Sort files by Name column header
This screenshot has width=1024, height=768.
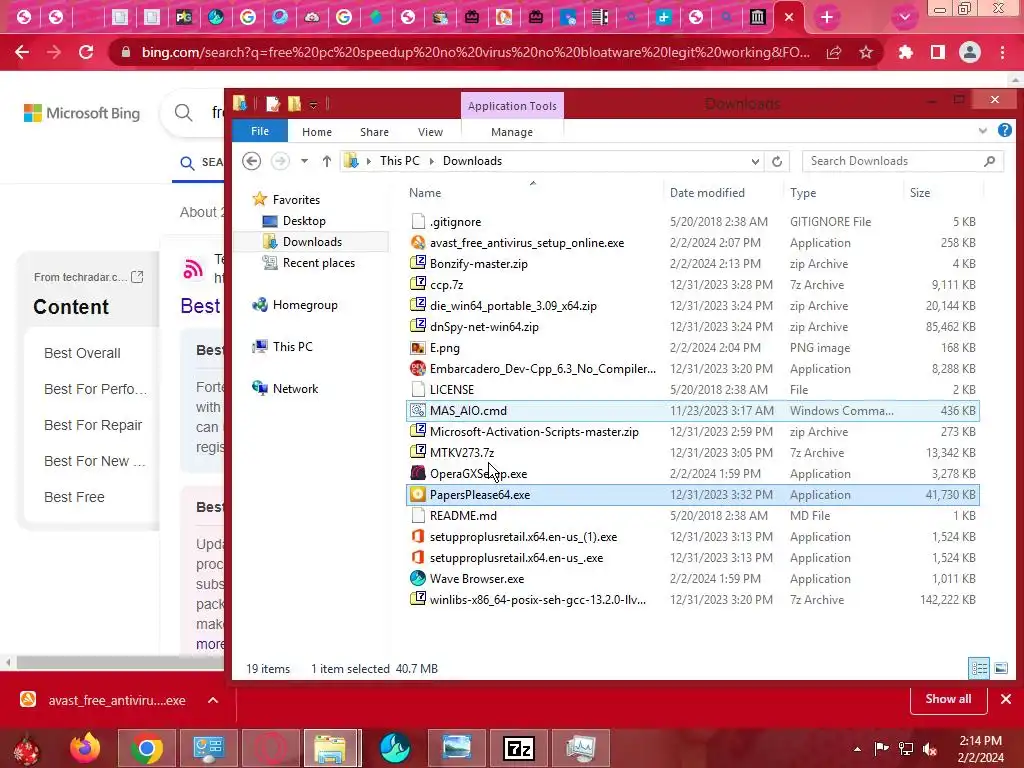[425, 193]
